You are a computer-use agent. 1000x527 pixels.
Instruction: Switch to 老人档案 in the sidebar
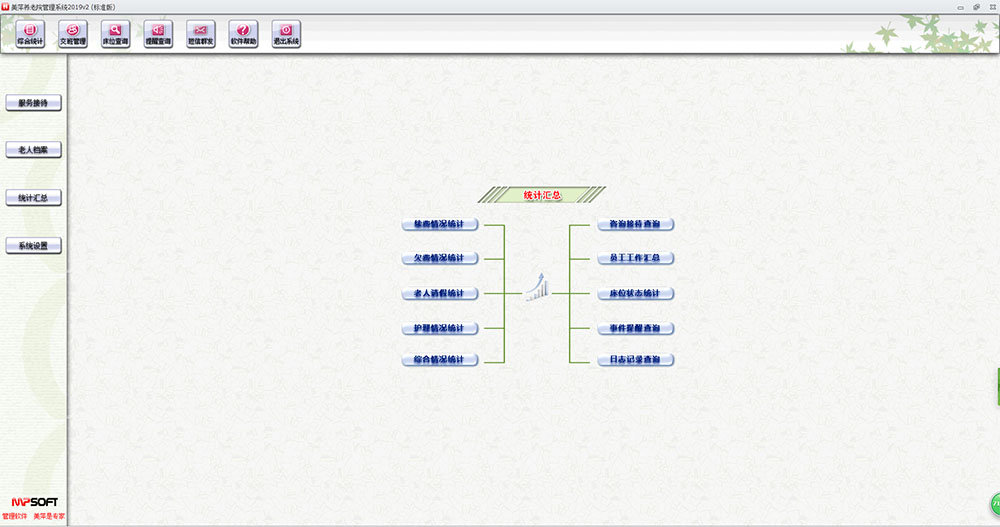click(x=33, y=150)
